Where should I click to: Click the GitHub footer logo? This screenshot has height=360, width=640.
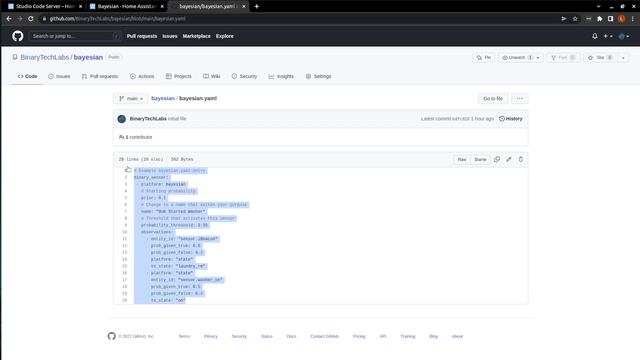click(x=111, y=336)
